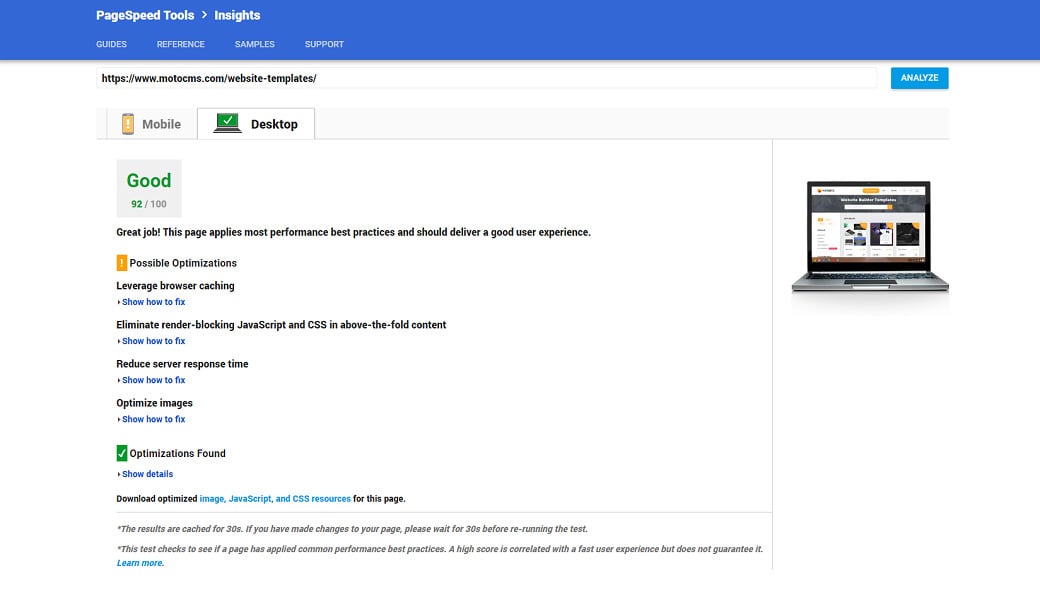Go to the Samples section

[255, 44]
